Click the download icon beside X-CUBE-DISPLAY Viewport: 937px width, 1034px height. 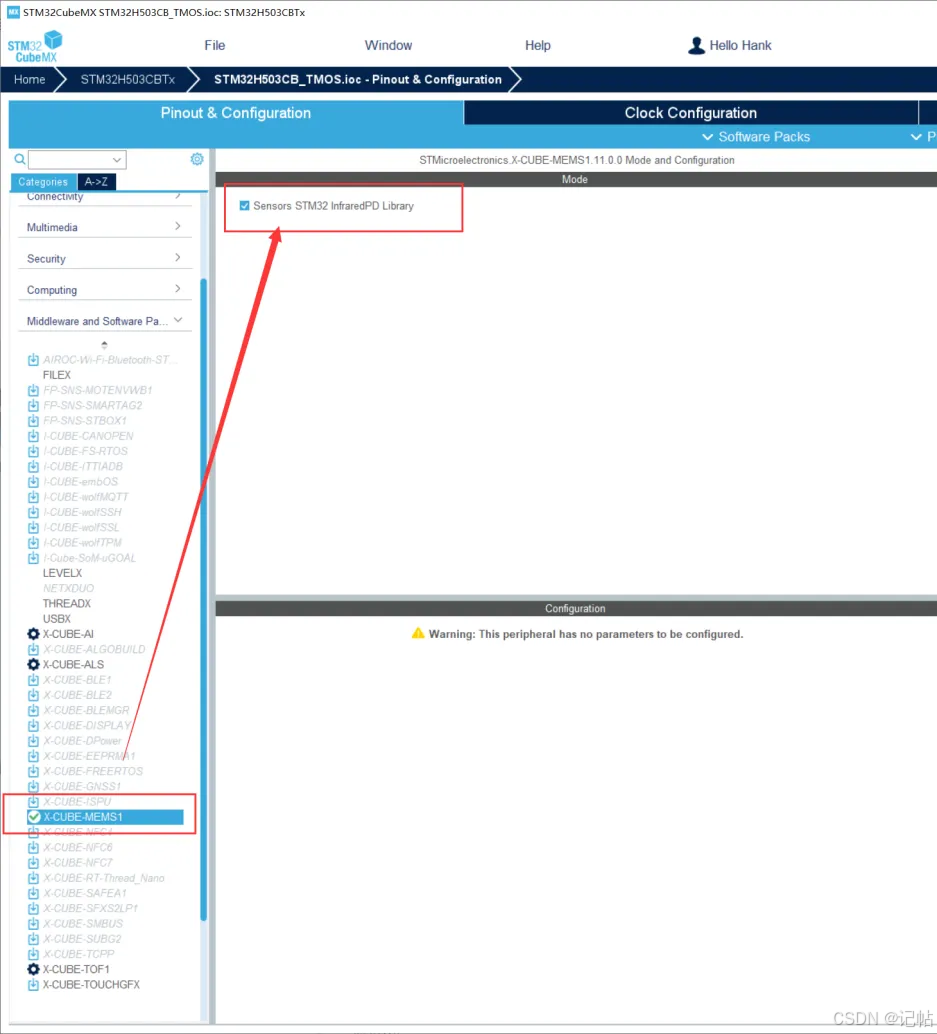pyautogui.click(x=33, y=725)
